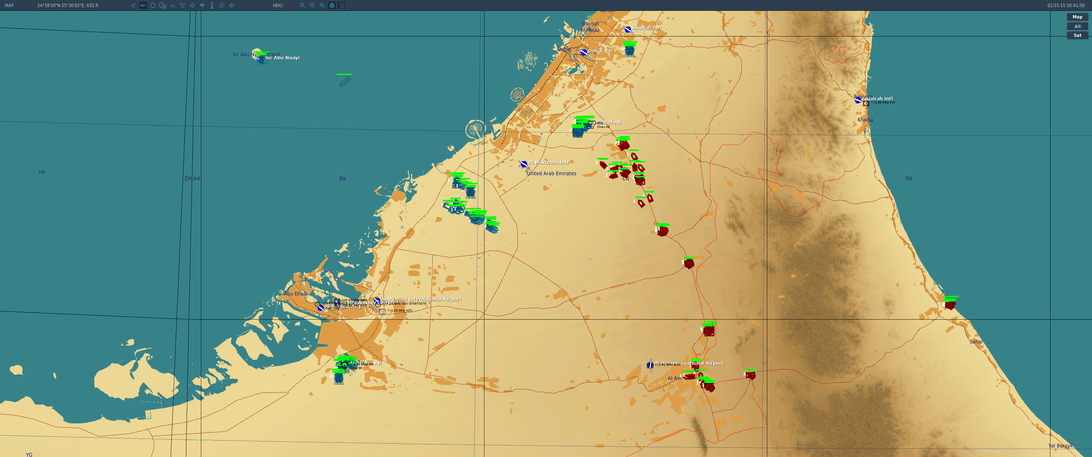This screenshot has width=1092, height=457.
Task: Click the mission date and time readout
Action: tap(1067, 5)
